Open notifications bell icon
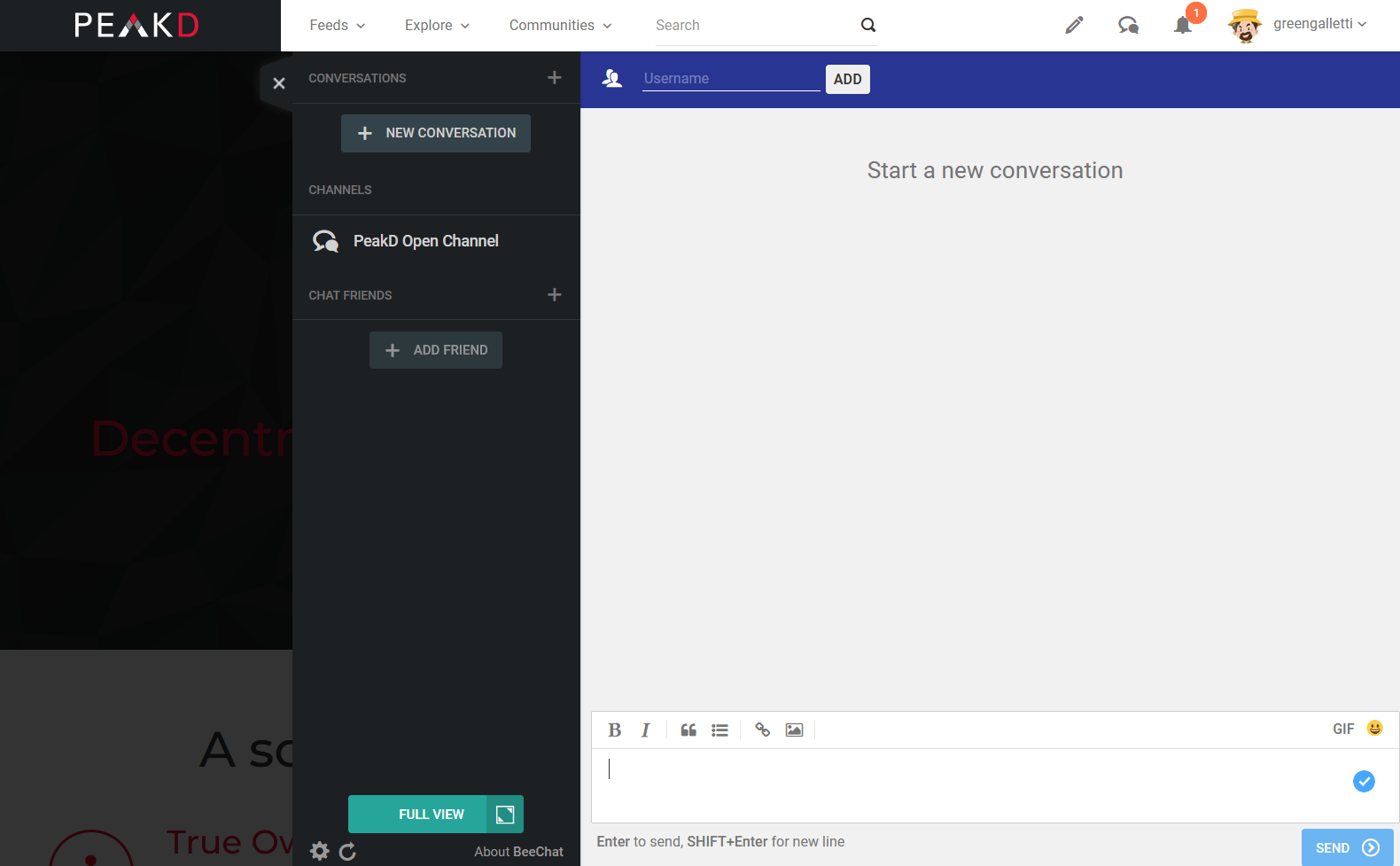The image size is (1400, 866). (x=1183, y=25)
